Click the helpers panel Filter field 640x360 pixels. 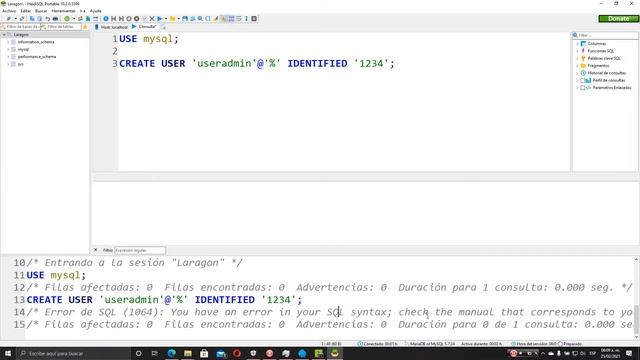click(605, 36)
